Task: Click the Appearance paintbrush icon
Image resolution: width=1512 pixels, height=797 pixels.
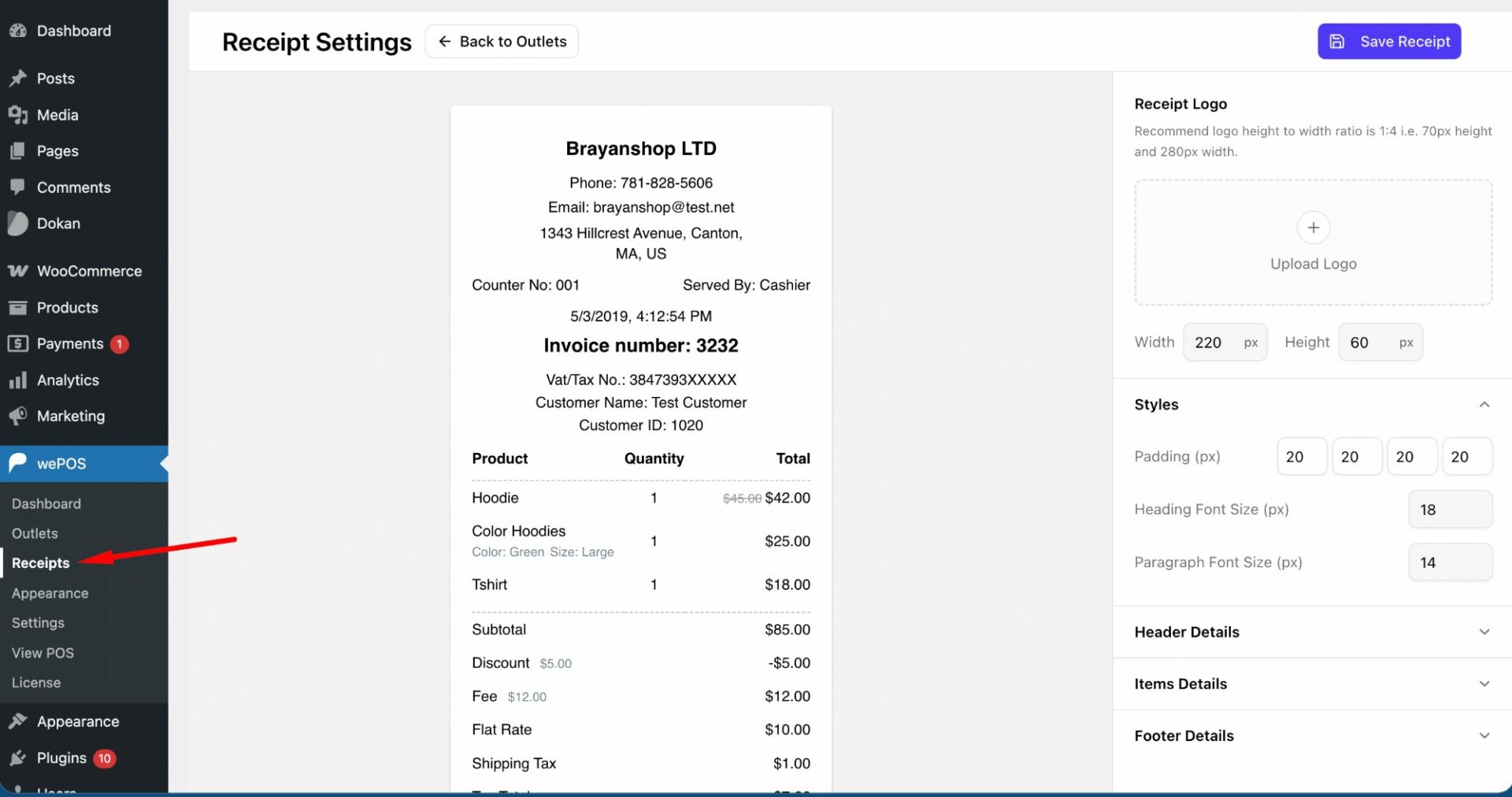Action: tap(17, 721)
